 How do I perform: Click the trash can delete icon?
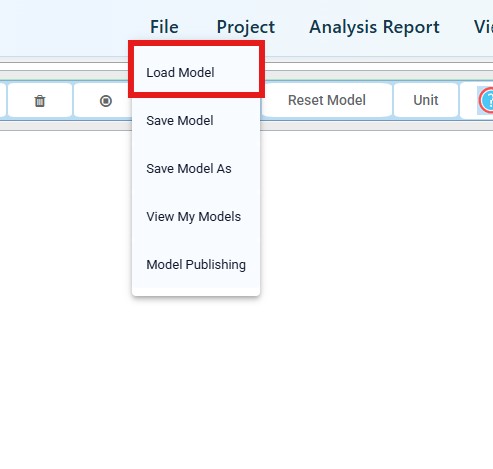point(40,101)
